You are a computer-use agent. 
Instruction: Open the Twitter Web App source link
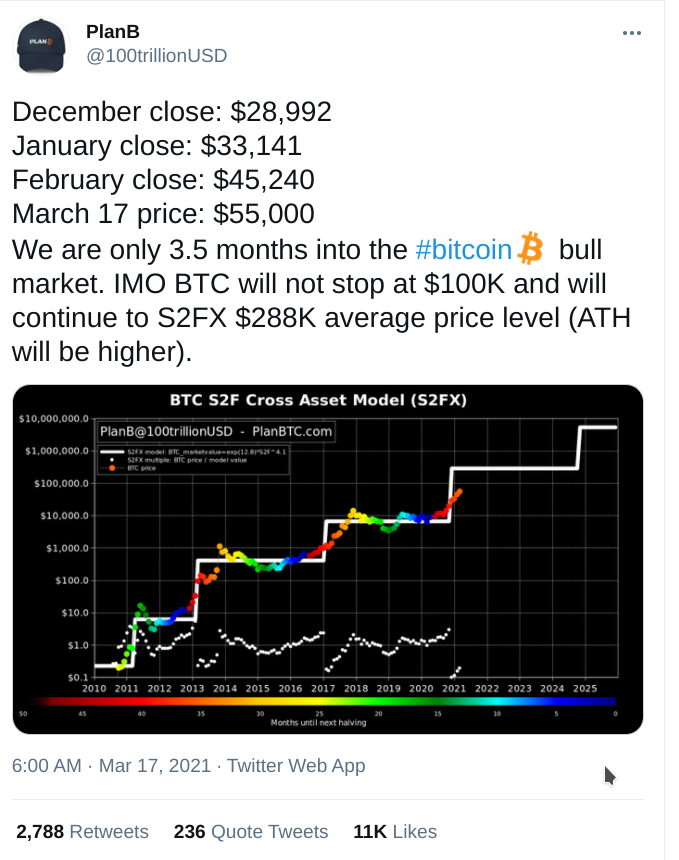coord(296,766)
